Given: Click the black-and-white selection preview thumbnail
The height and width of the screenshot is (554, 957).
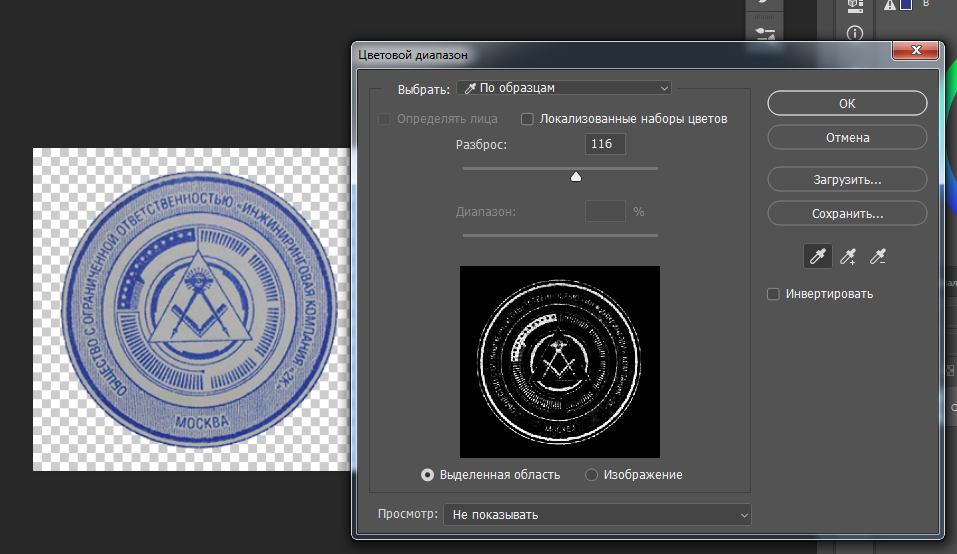Looking at the screenshot, I should [x=560, y=362].
